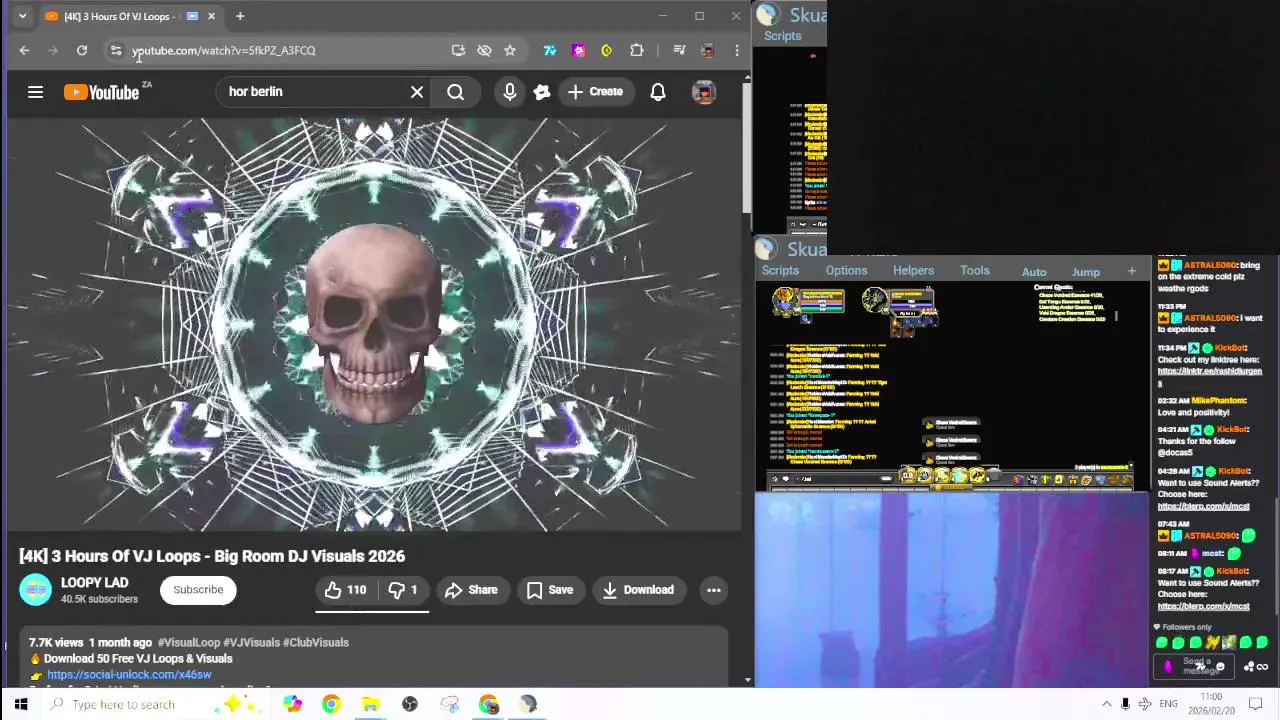The height and width of the screenshot is (720, 1280).
Task: Open the Chrome three-dot menu
Action: pyautogui.click(x=737, y=50)
